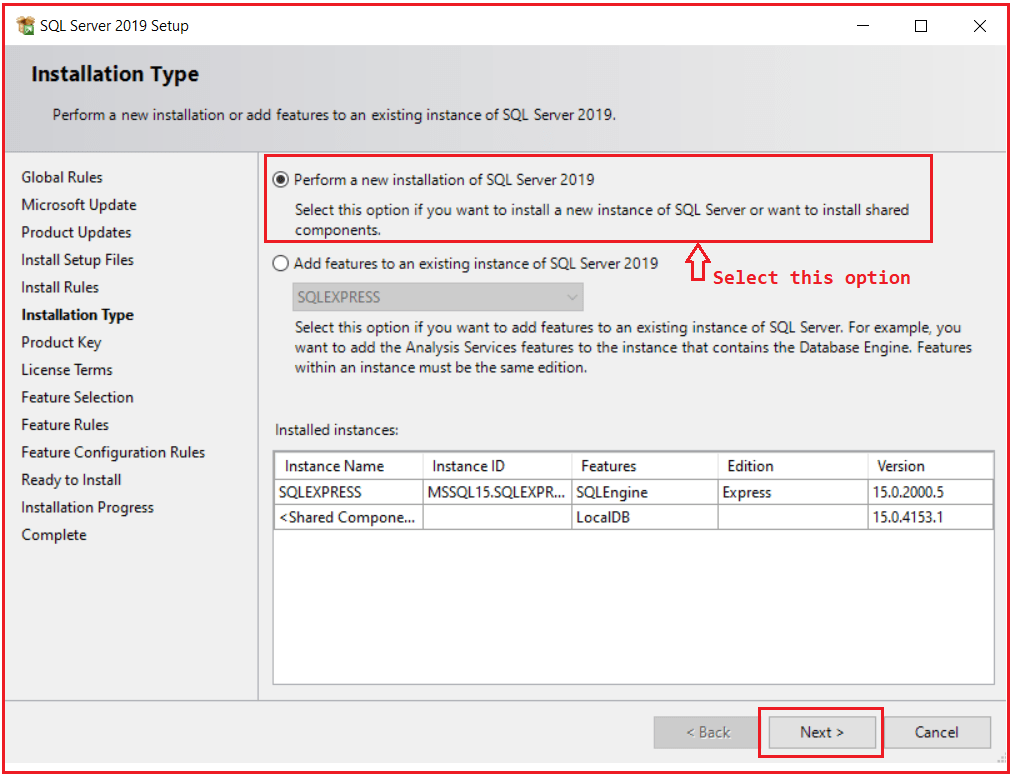The width and height of the screenshot is (1014, 777).
Task: Close the SQL Server 2019 Setup window
Action: tap(980, 26)
